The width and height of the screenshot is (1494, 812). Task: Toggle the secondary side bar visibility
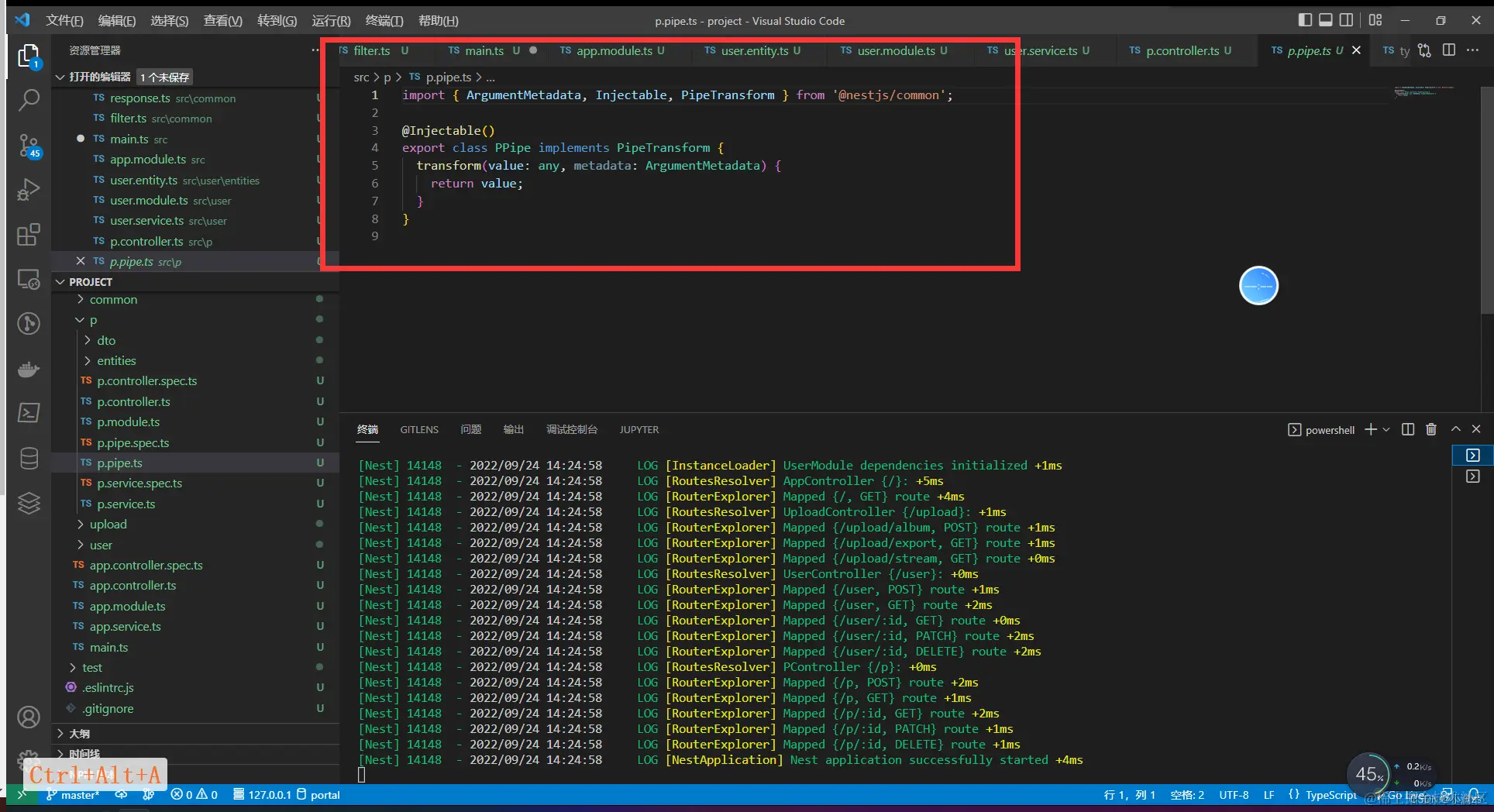tap(1347, 20)
